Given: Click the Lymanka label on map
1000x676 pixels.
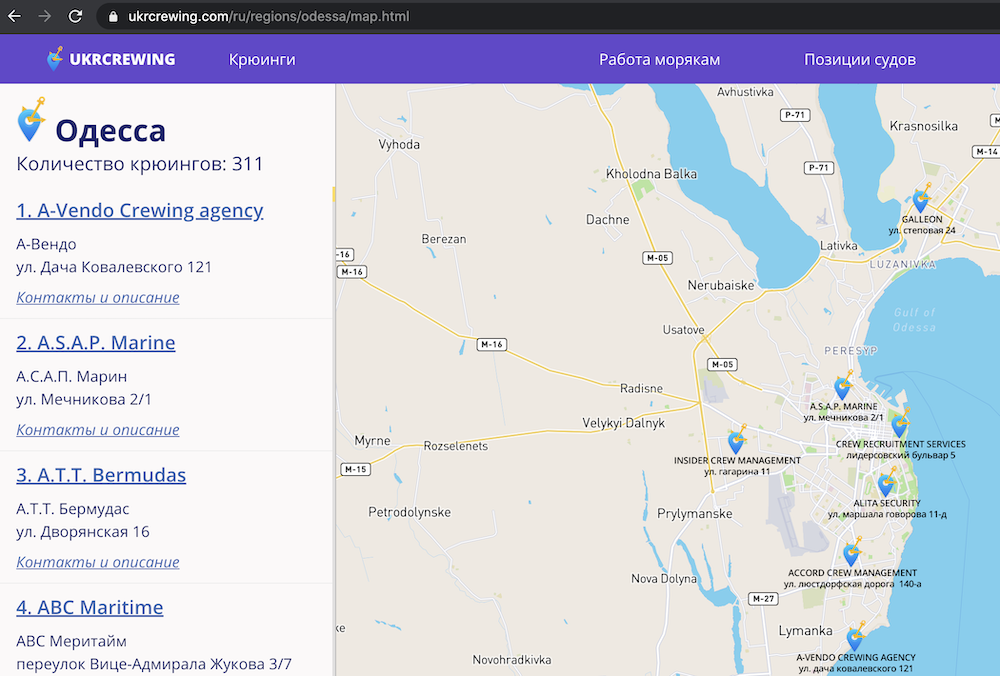Looking at the screenshot, I should 805,631.
